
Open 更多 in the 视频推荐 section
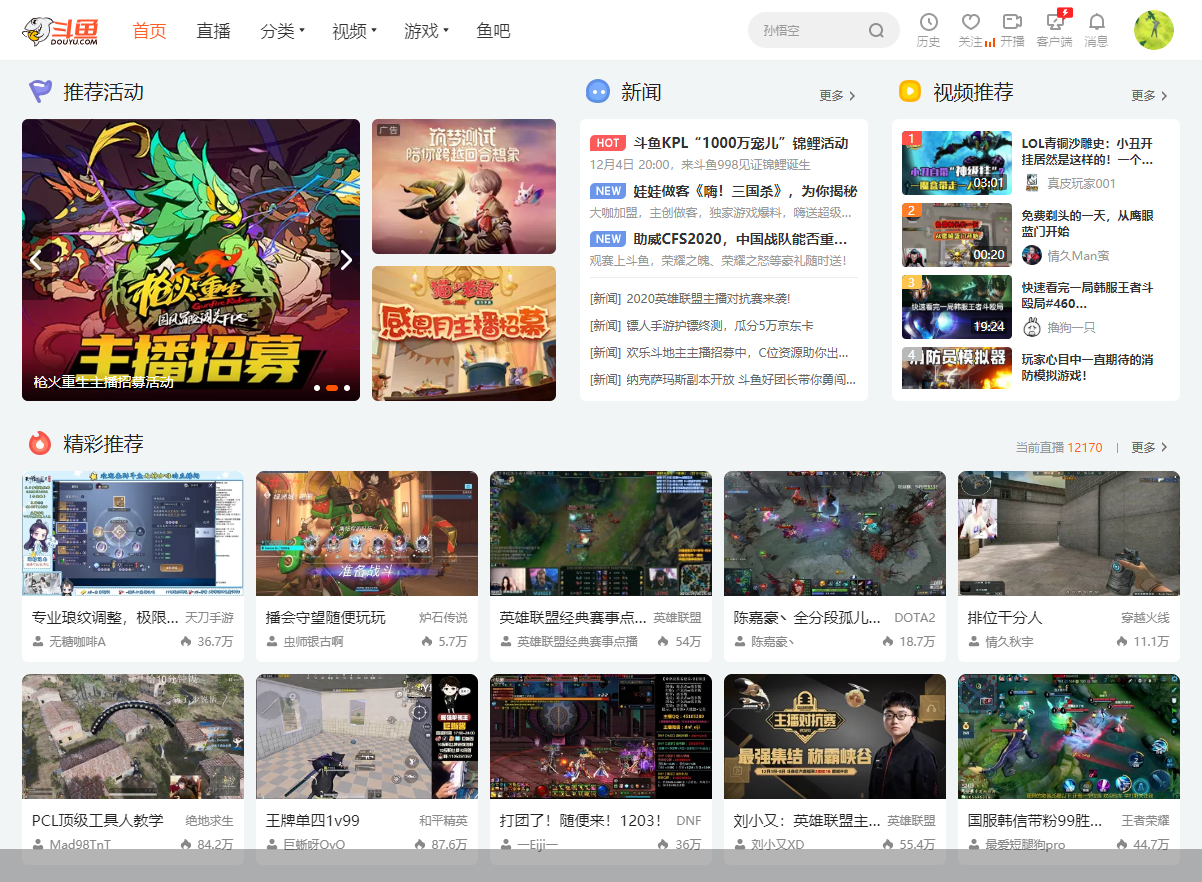click(1149, 96)
